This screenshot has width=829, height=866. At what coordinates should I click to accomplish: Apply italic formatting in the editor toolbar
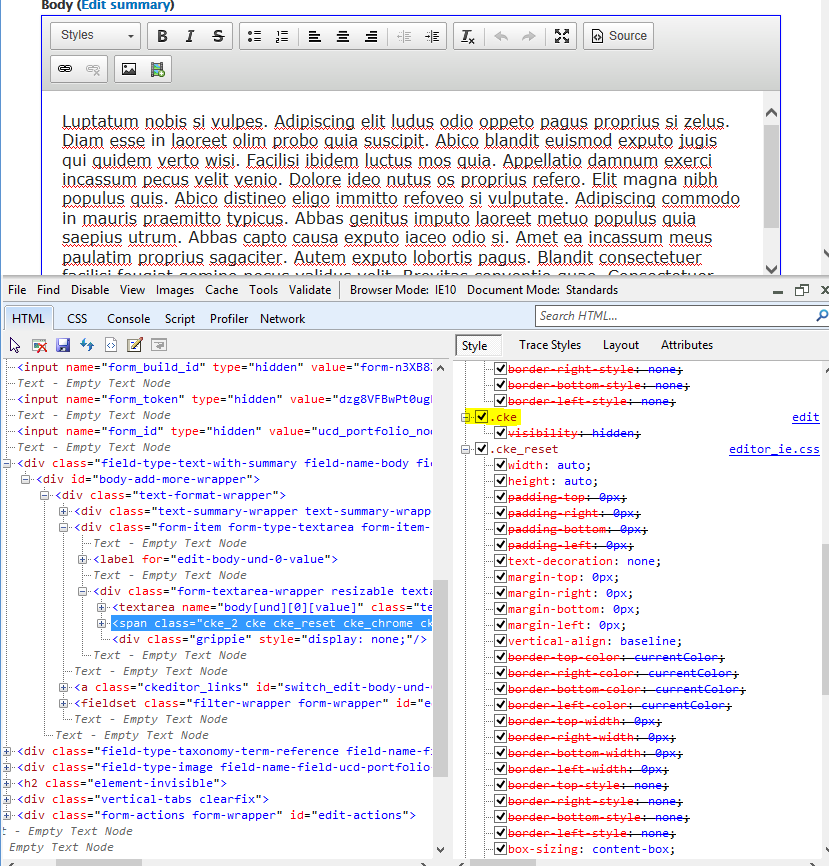190,36
